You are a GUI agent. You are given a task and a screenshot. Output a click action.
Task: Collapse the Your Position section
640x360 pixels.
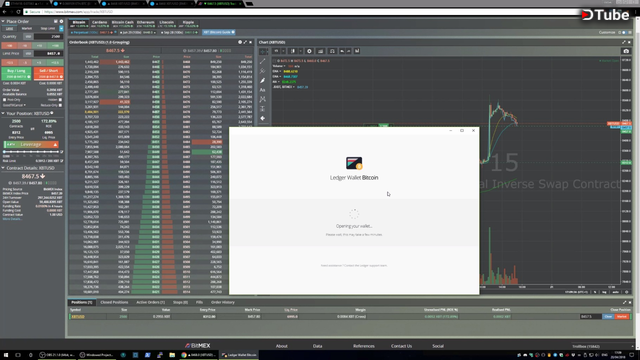pos(3,113)
